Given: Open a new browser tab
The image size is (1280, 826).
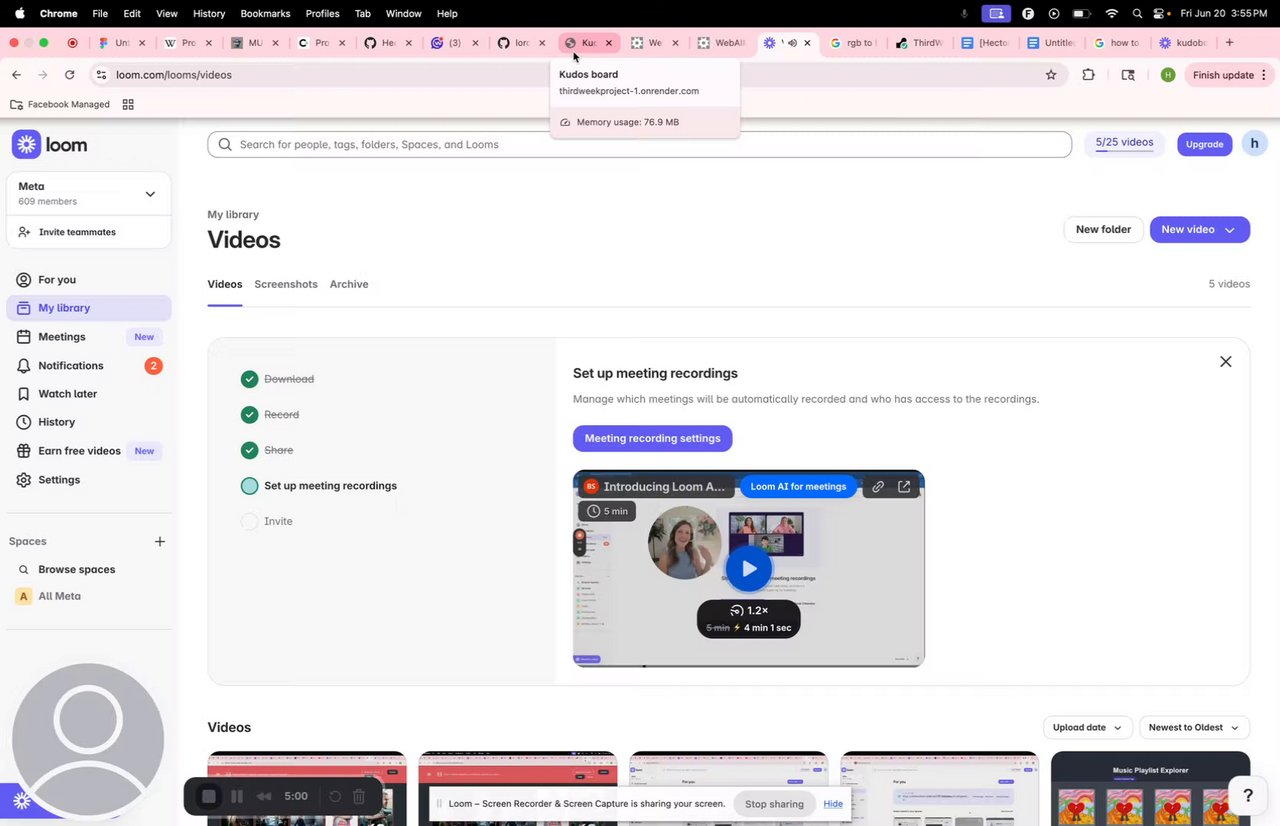Looking at the screenshot, I should coord(1229,43).
